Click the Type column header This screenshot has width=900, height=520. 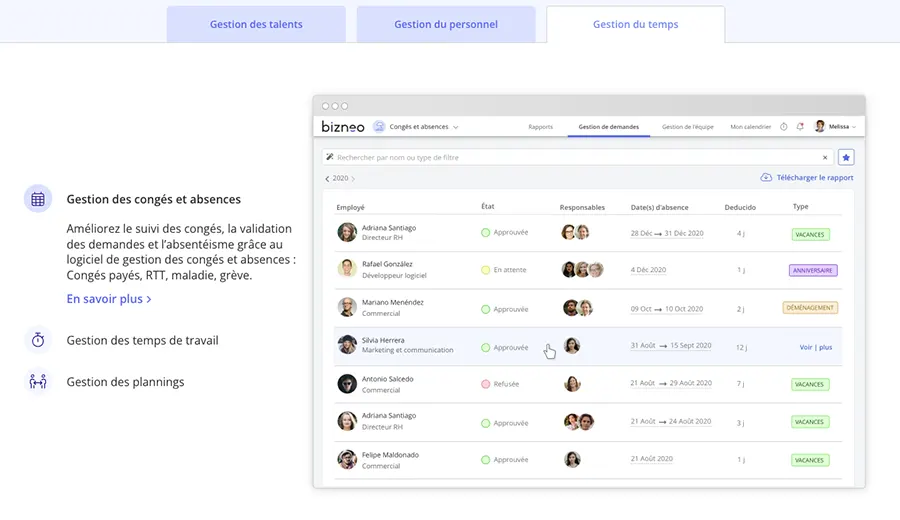(801, 206)
